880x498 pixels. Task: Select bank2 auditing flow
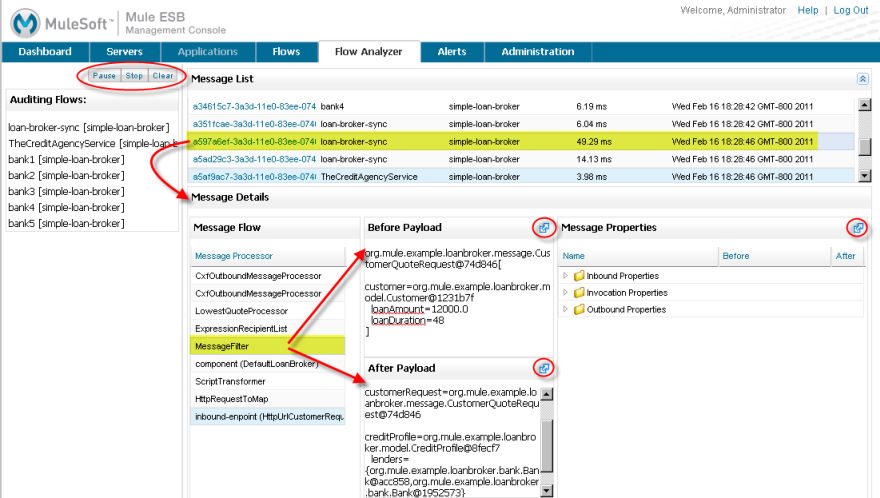pyautogui.click(x=66, y=176)
